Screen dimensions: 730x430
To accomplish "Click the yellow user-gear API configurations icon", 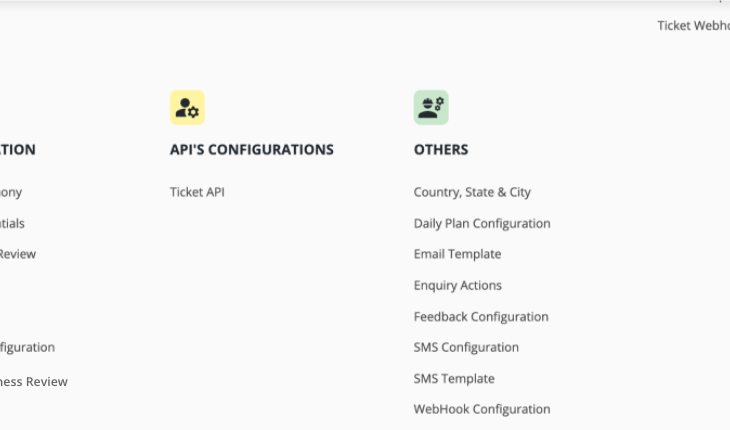I will tap(187, 108).
